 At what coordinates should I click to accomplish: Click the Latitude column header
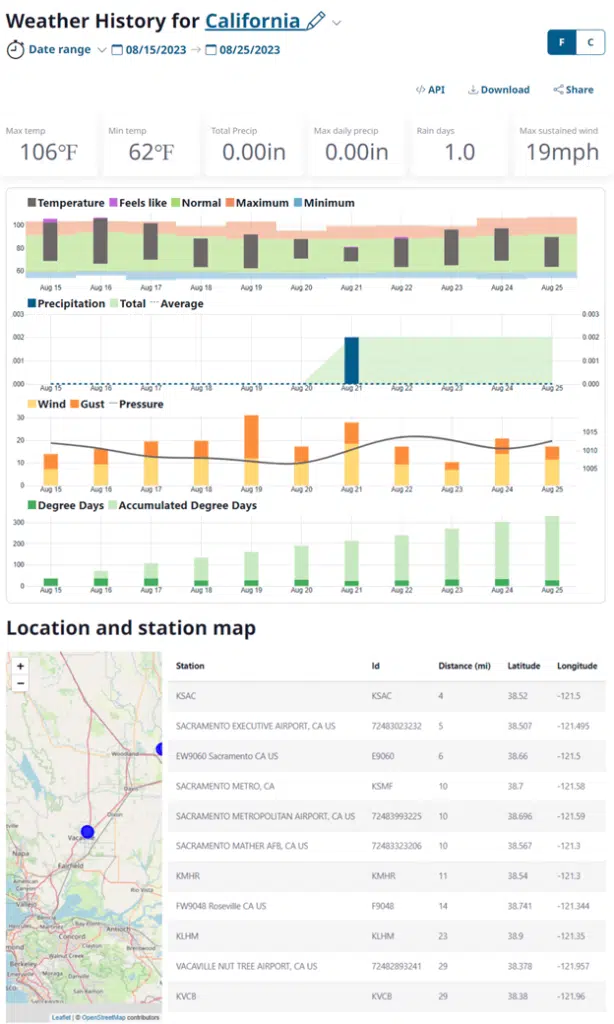(x=524, y=666)
